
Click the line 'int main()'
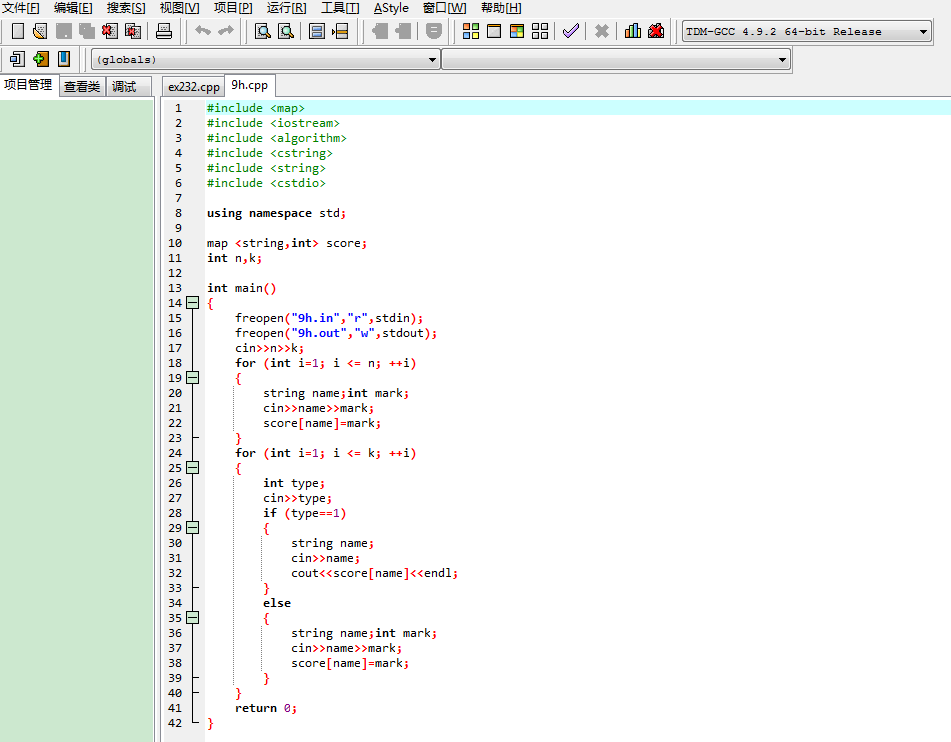(241, 288)
